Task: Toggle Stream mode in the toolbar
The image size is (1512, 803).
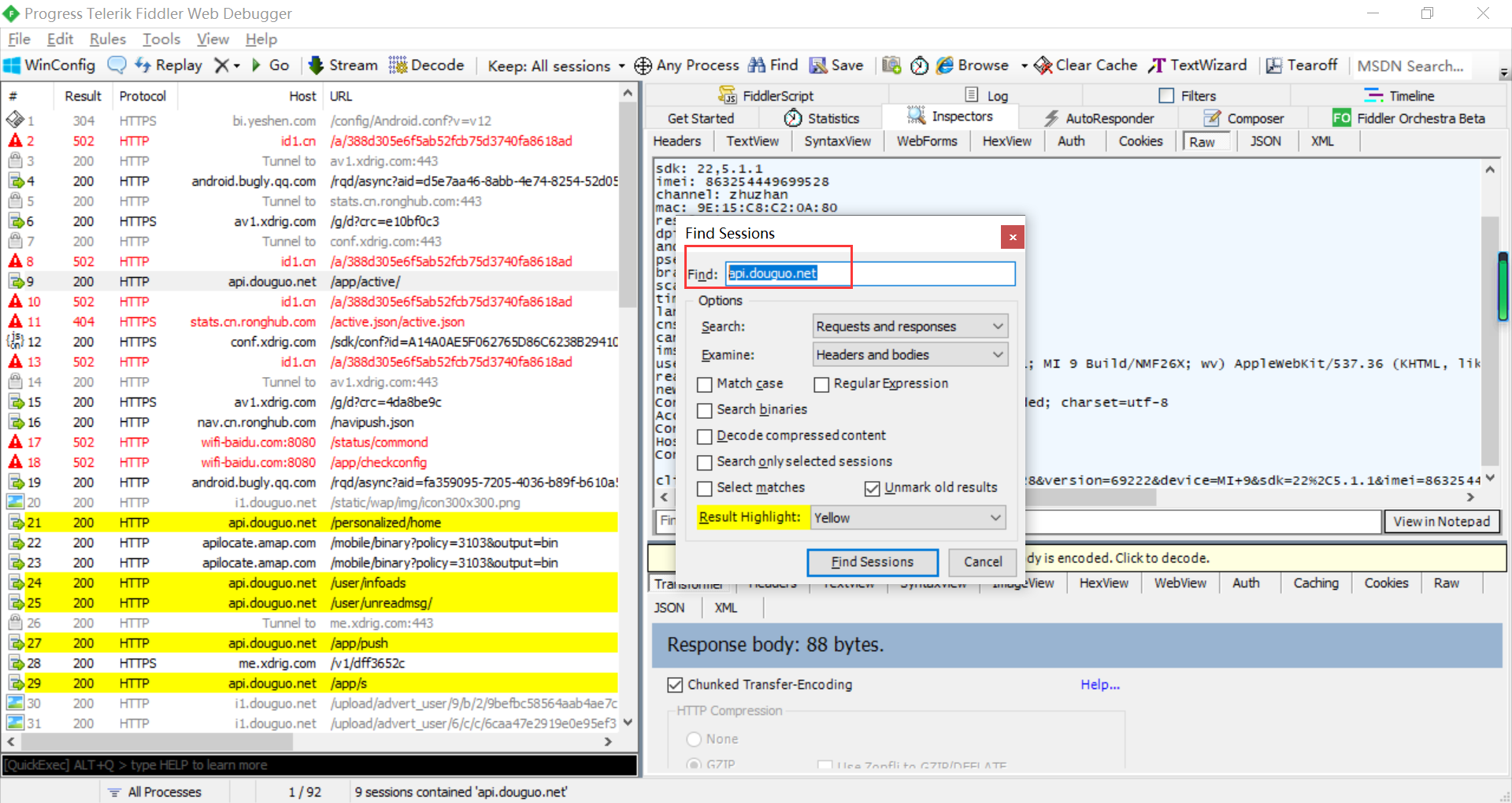Action: tap(343, 65)
